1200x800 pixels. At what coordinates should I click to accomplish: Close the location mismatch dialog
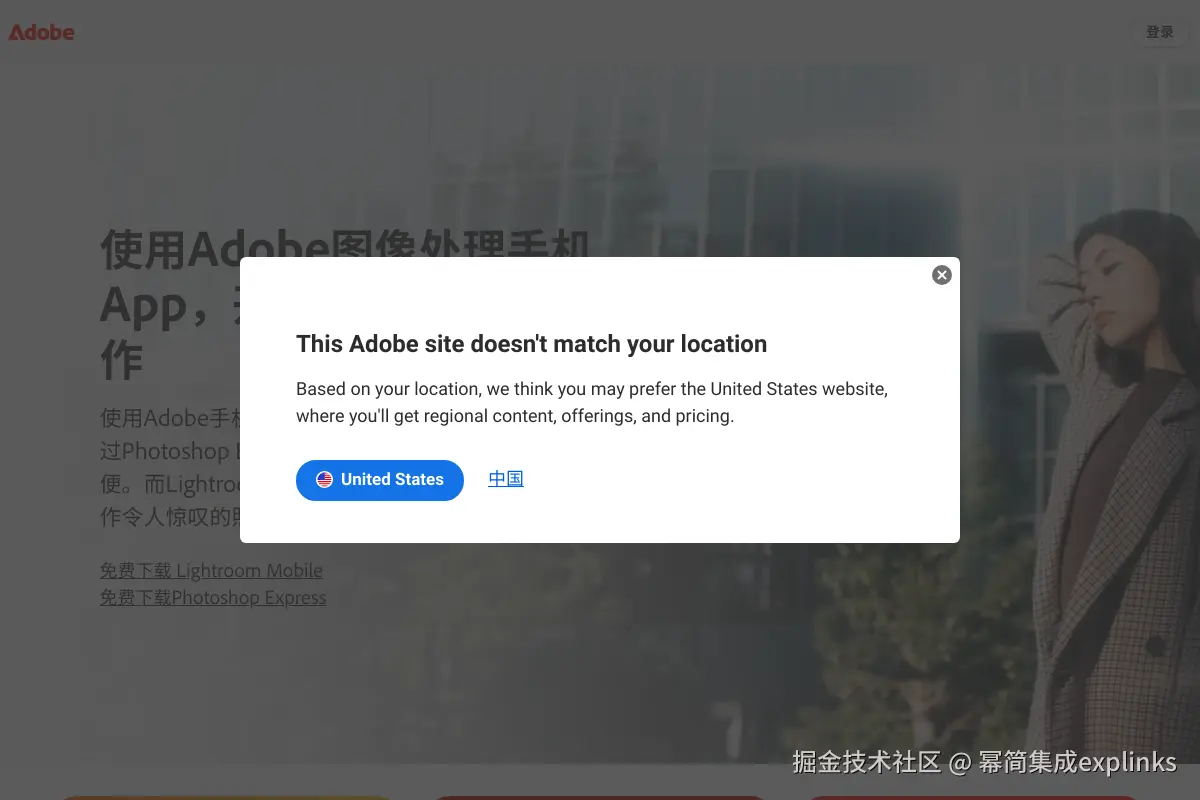click(941, 275)
